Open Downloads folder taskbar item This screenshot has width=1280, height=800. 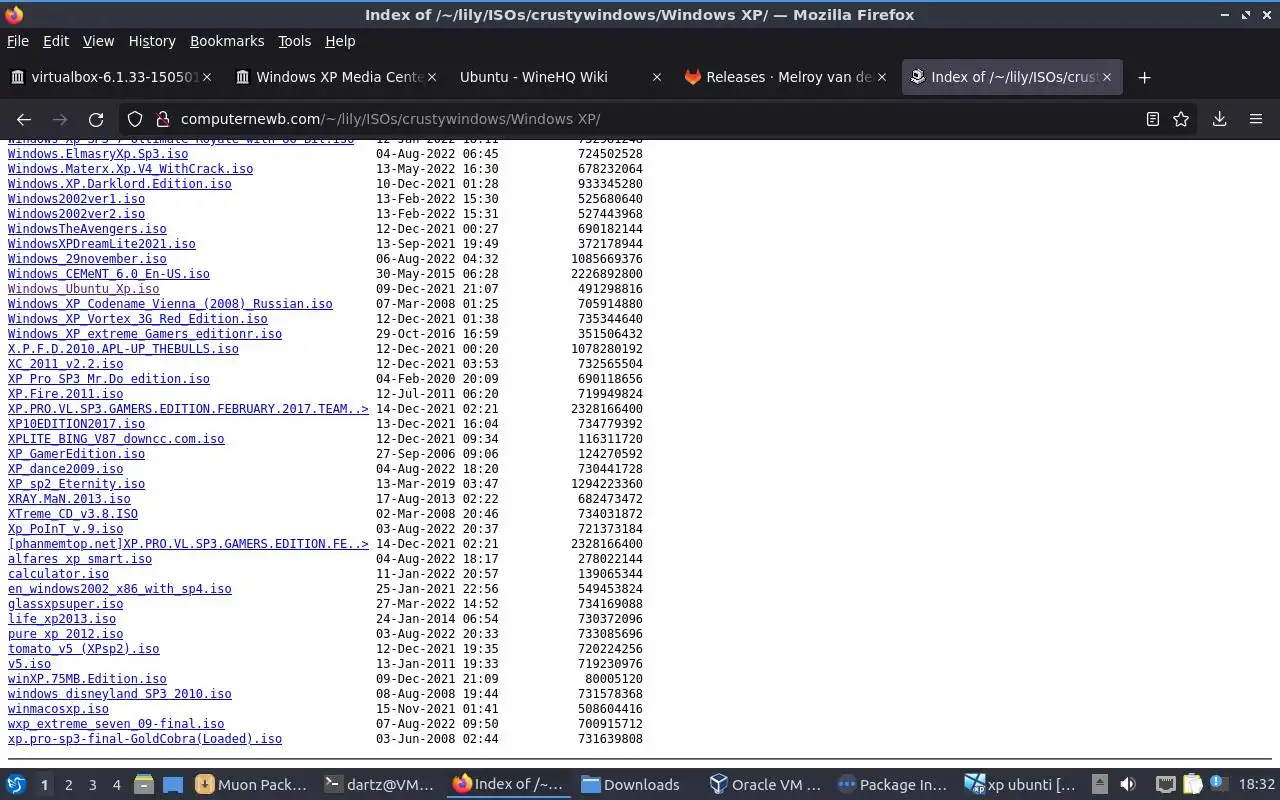pyautogui.click(x=636, y=785)
